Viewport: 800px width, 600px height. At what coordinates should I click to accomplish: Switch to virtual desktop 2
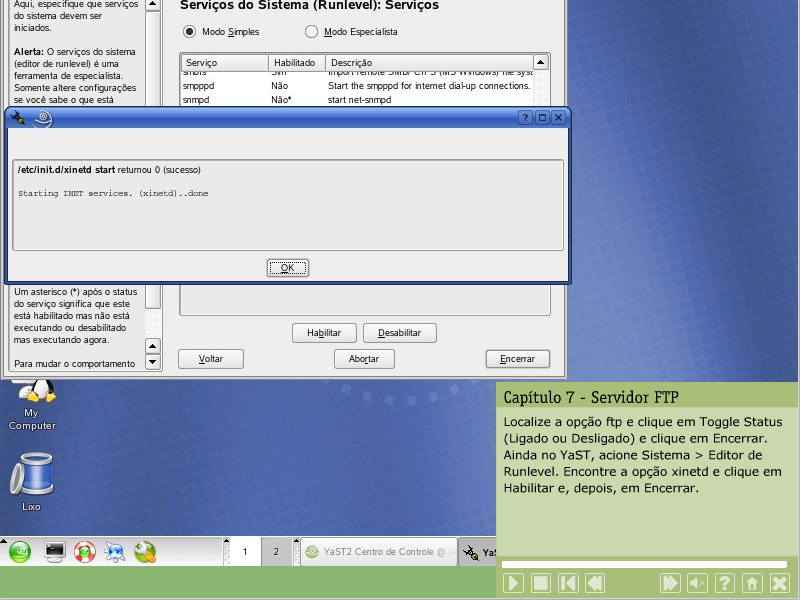tap(276, 551)
